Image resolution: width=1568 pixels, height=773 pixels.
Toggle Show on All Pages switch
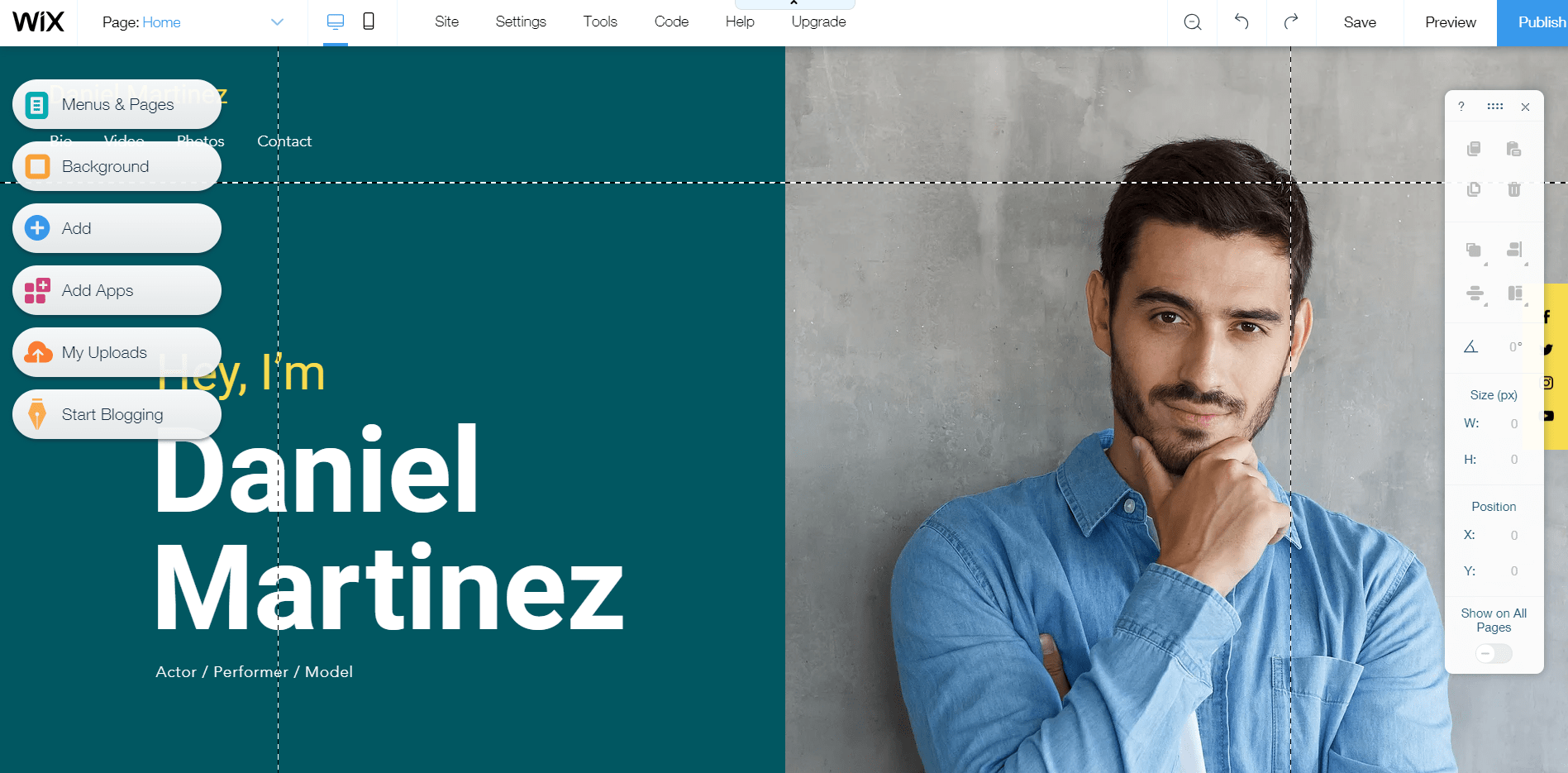[x=1494, y=654]
